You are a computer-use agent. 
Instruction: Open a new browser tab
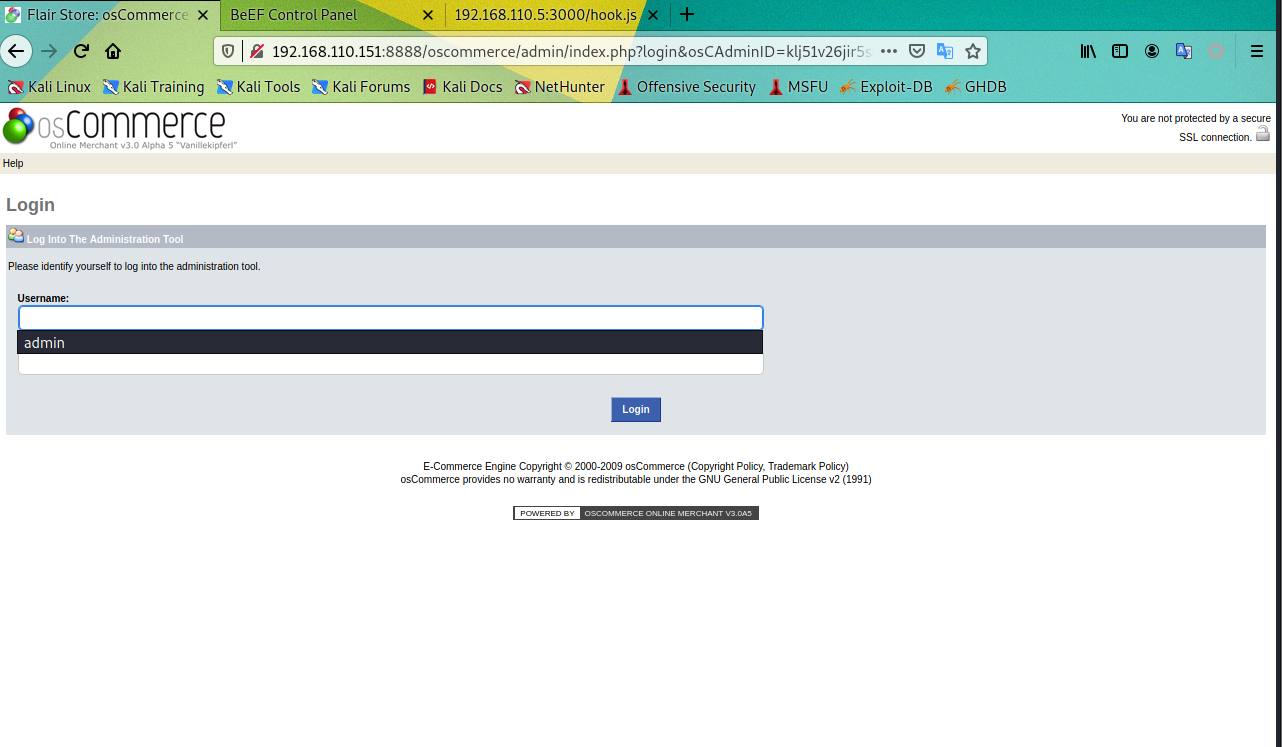(x=687, y=14)
